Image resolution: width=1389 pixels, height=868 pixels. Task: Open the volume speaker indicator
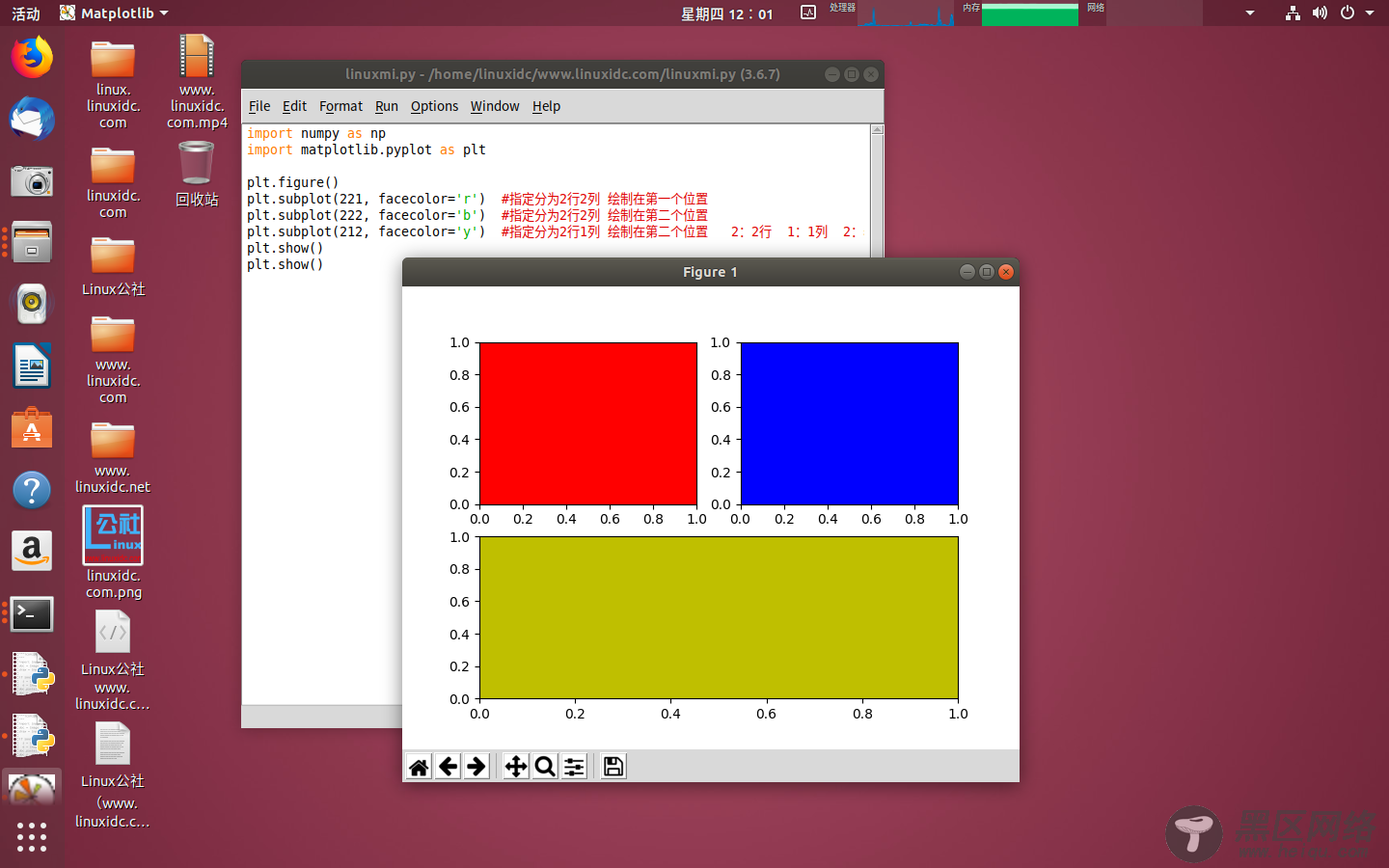1320,14
